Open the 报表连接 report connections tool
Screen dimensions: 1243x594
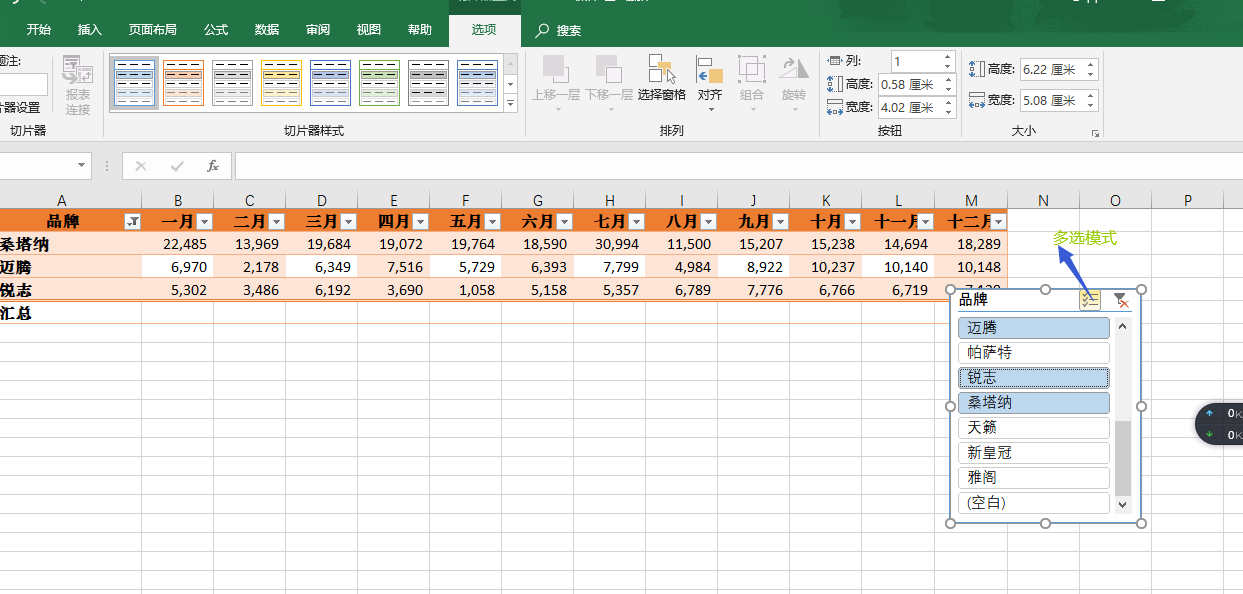click(77, 86)
